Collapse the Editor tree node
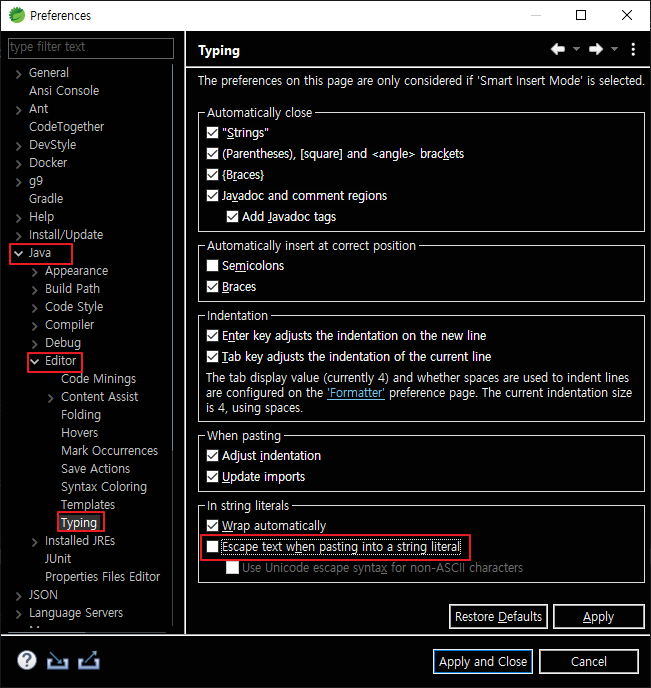 pos(35,361)
